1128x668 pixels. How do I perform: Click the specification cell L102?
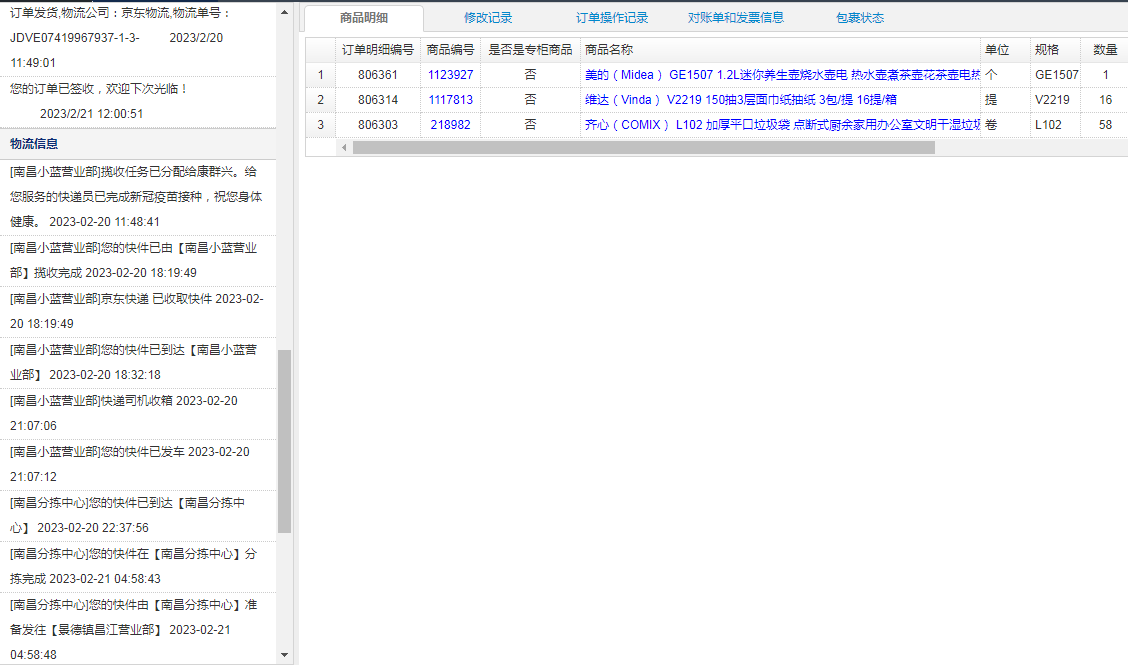tap(1055, 125)
